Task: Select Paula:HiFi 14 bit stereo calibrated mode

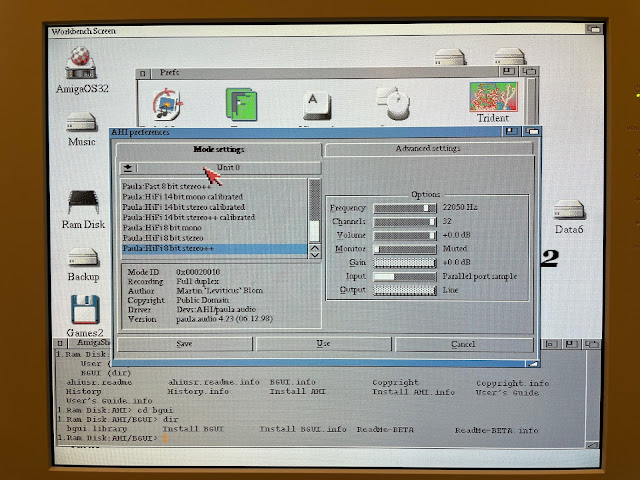Action: point(214,207)
